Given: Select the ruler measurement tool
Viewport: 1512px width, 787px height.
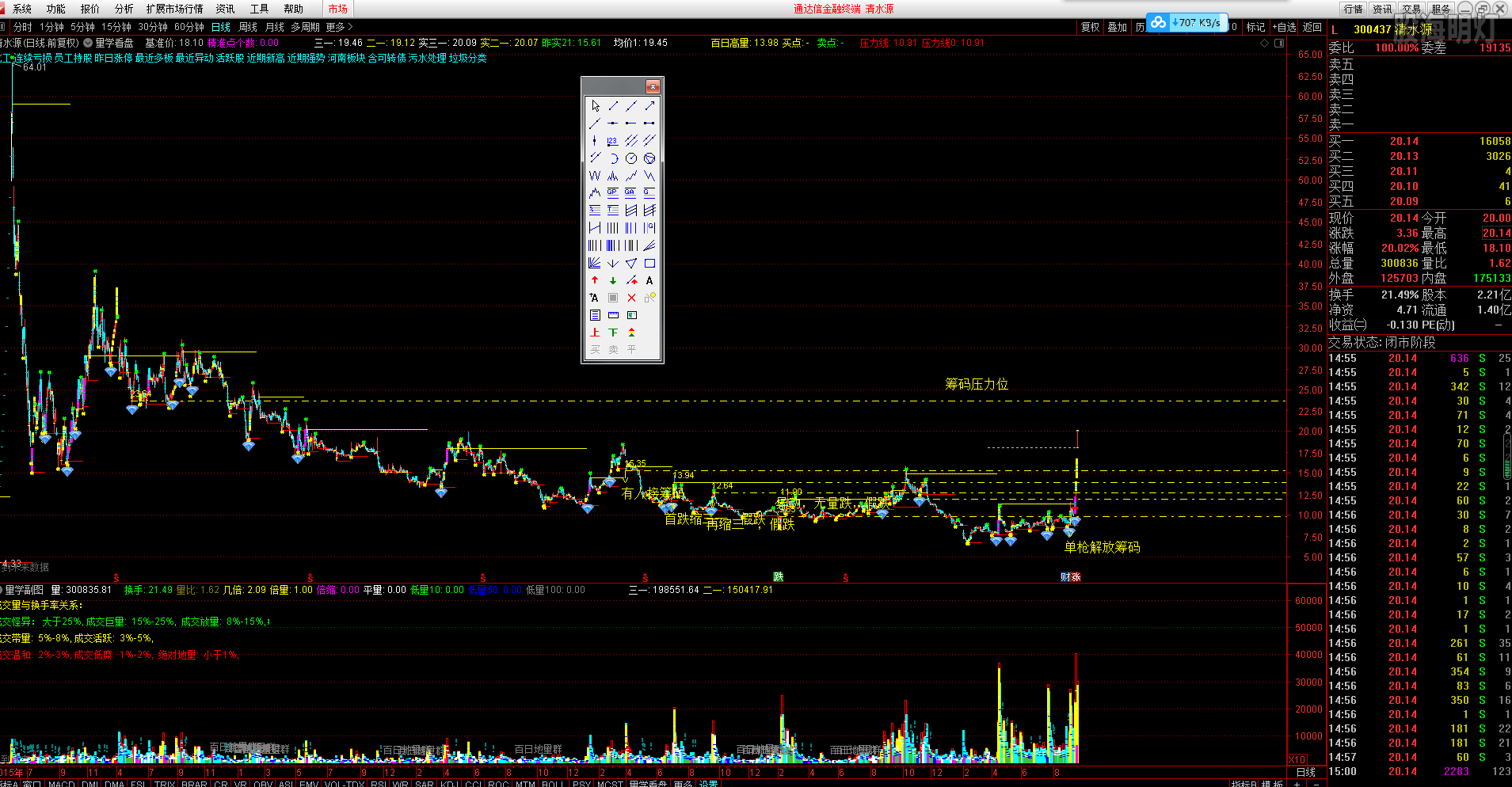Looking at the screenshot, I should [x=613, y=316].
